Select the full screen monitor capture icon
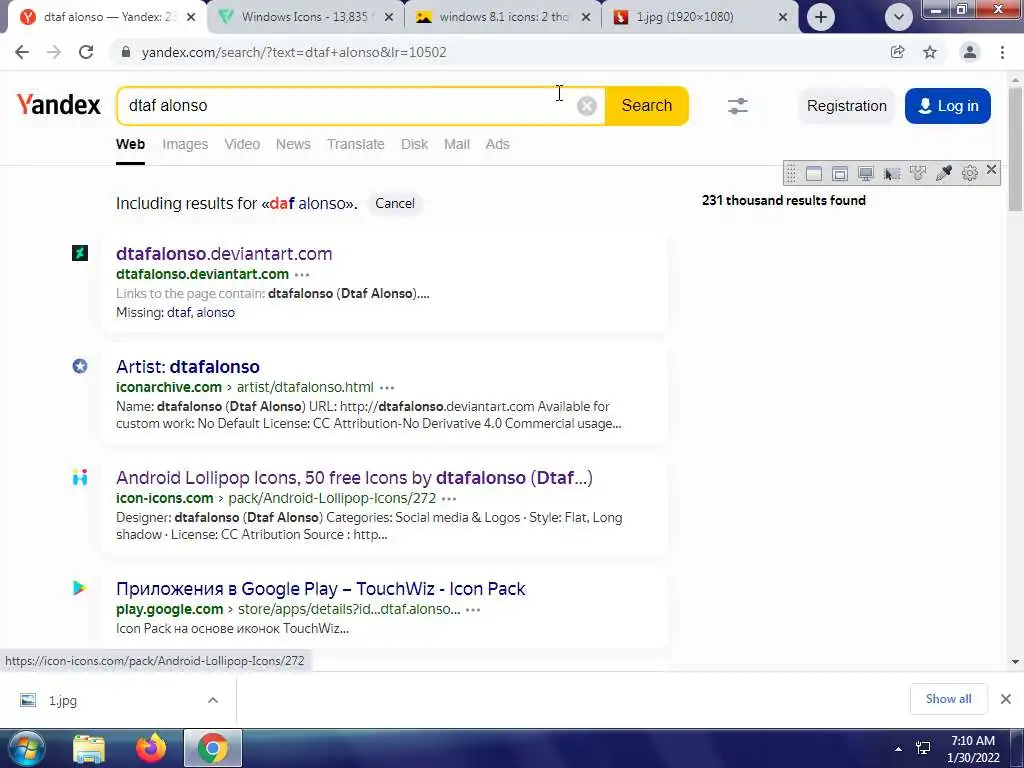 866,173
